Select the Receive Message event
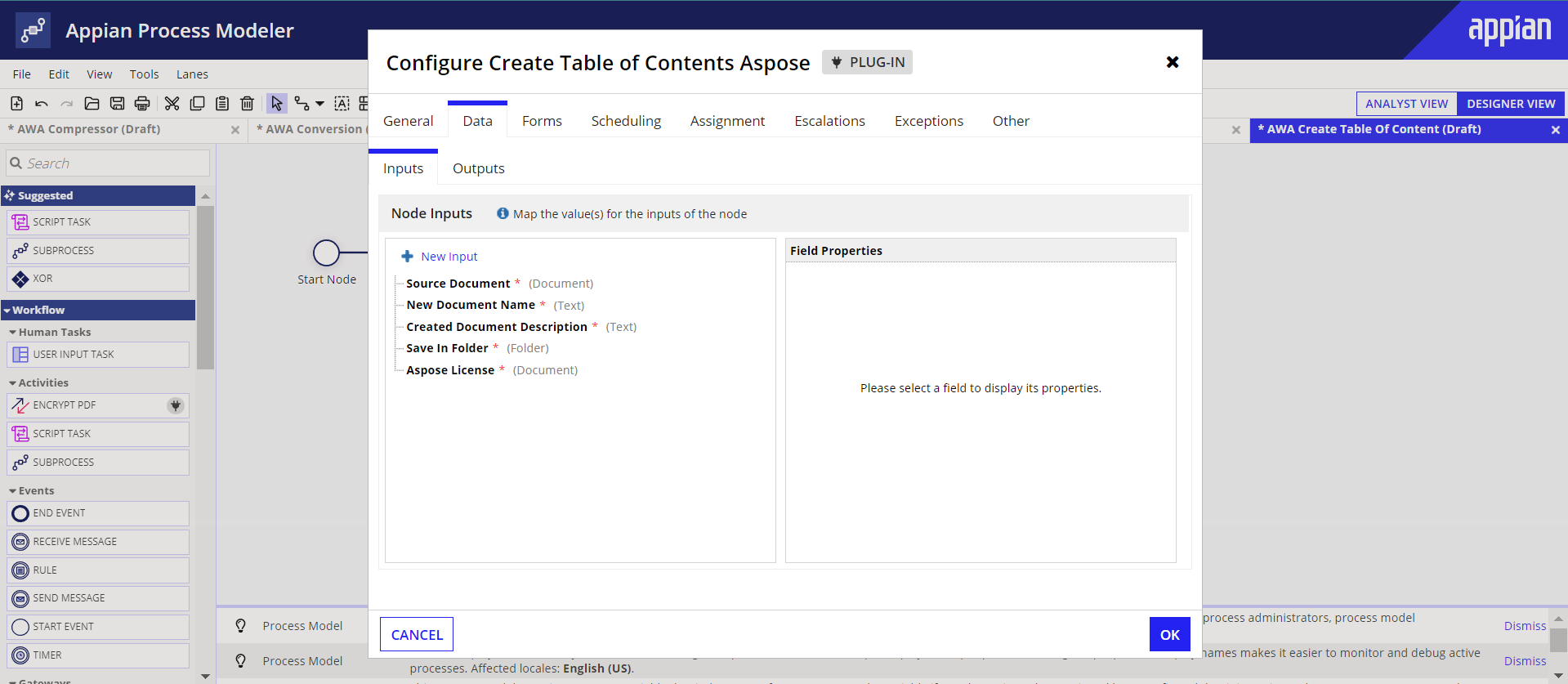Viewport: 1568px width, 684px height. pyautogui.click(x=98, y=542)
